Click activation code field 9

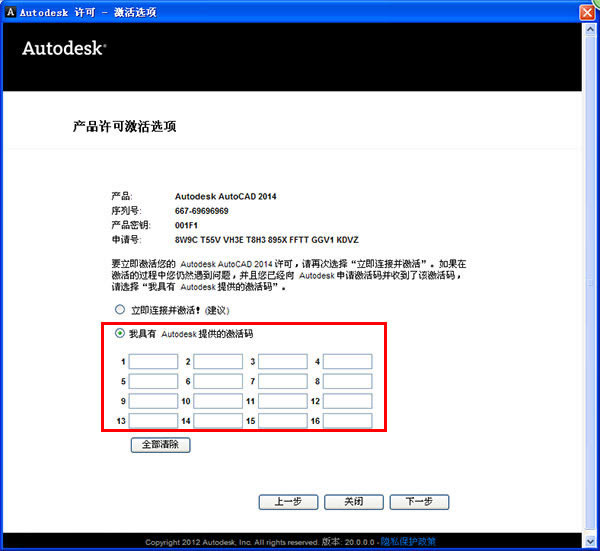pyautogui.click(x=153, y=401)
